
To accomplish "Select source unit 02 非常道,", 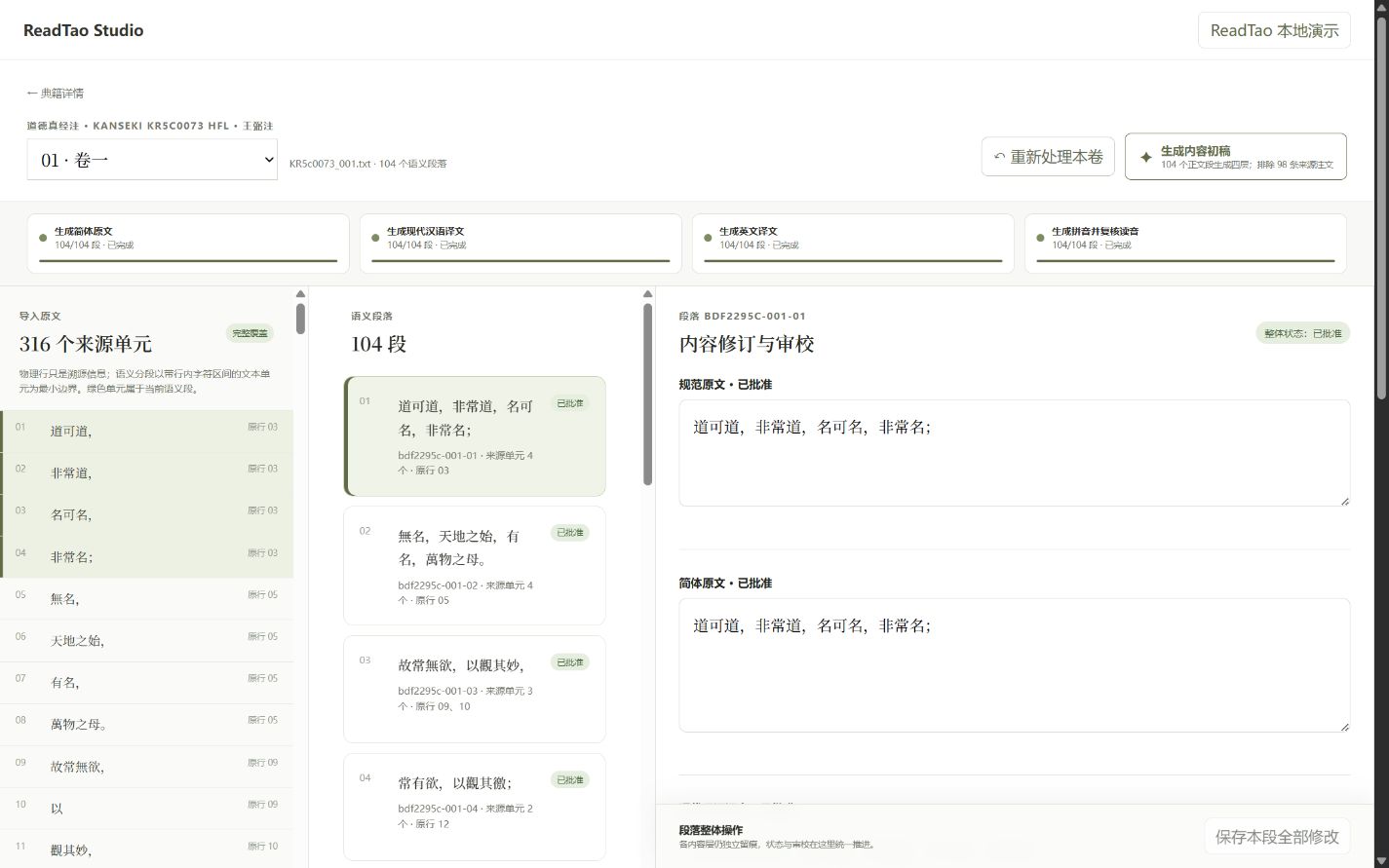I will click(x=146, y=472).
